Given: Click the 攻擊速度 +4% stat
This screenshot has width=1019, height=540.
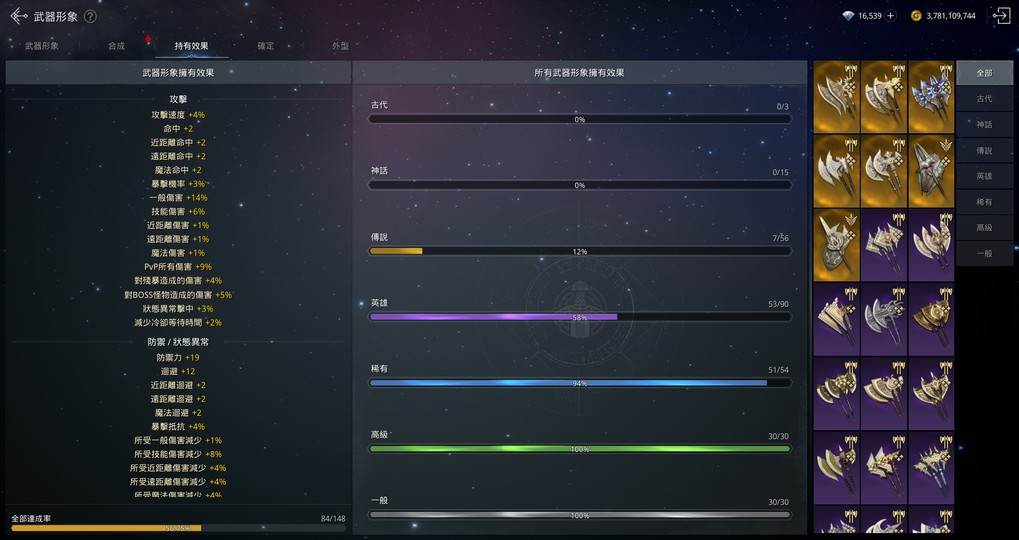Looking at the screenshot, I should [178, 115].
